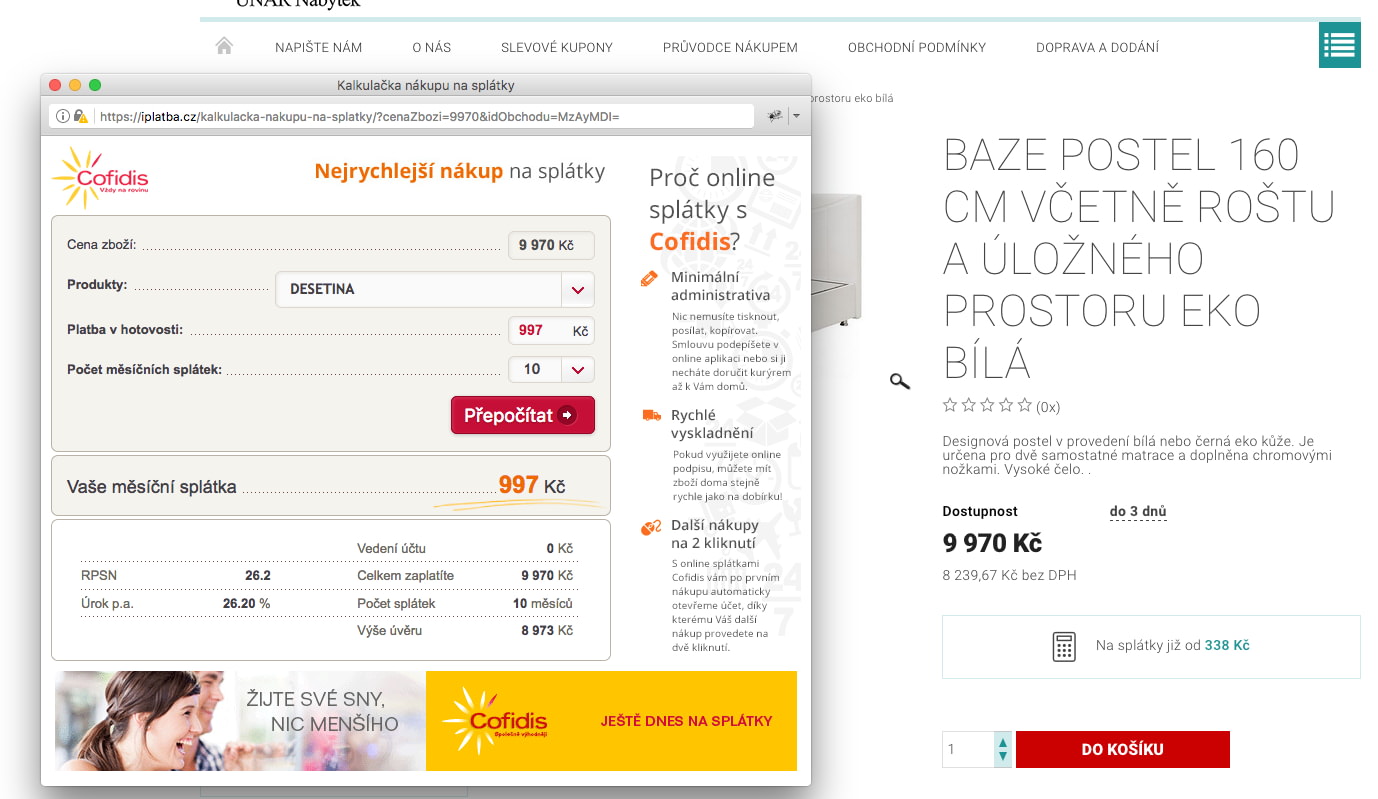1378x799 pixels.
Task: Click the magnifier zoom icon on product image
Action: [x=900, y=380]
